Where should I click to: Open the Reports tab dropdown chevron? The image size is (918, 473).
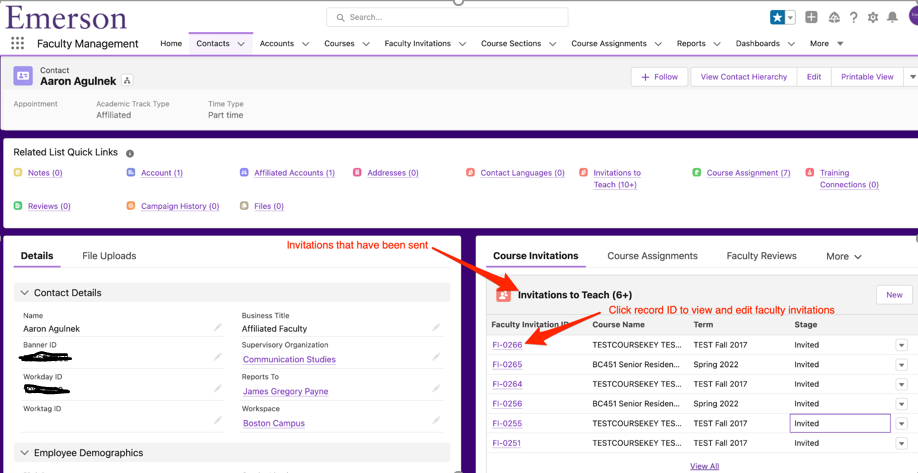[717, 44]
